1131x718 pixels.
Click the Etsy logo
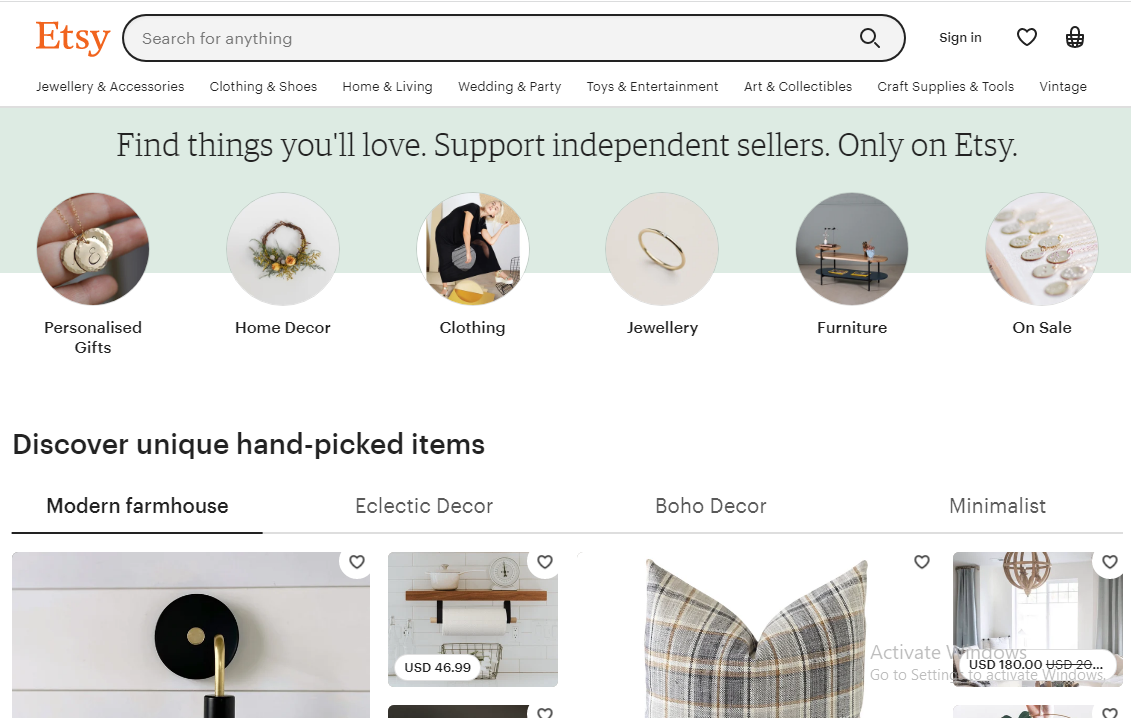tap(72, 38)
